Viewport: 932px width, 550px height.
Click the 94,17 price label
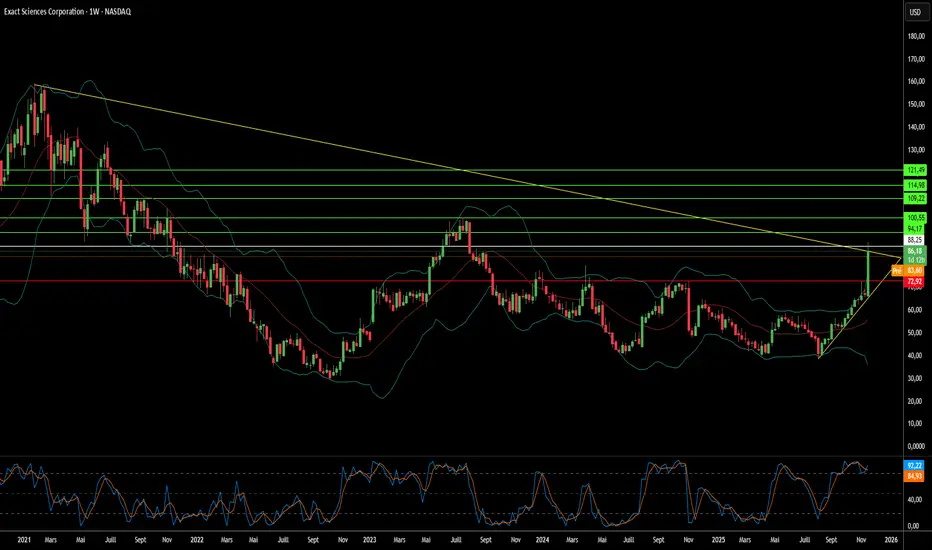[x=915, y=229]
